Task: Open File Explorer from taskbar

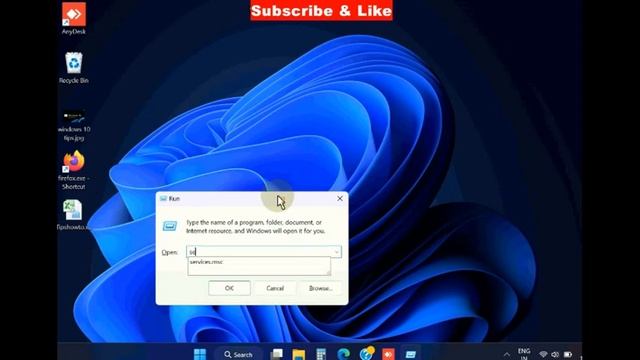Action: click(x=298, y=354)
